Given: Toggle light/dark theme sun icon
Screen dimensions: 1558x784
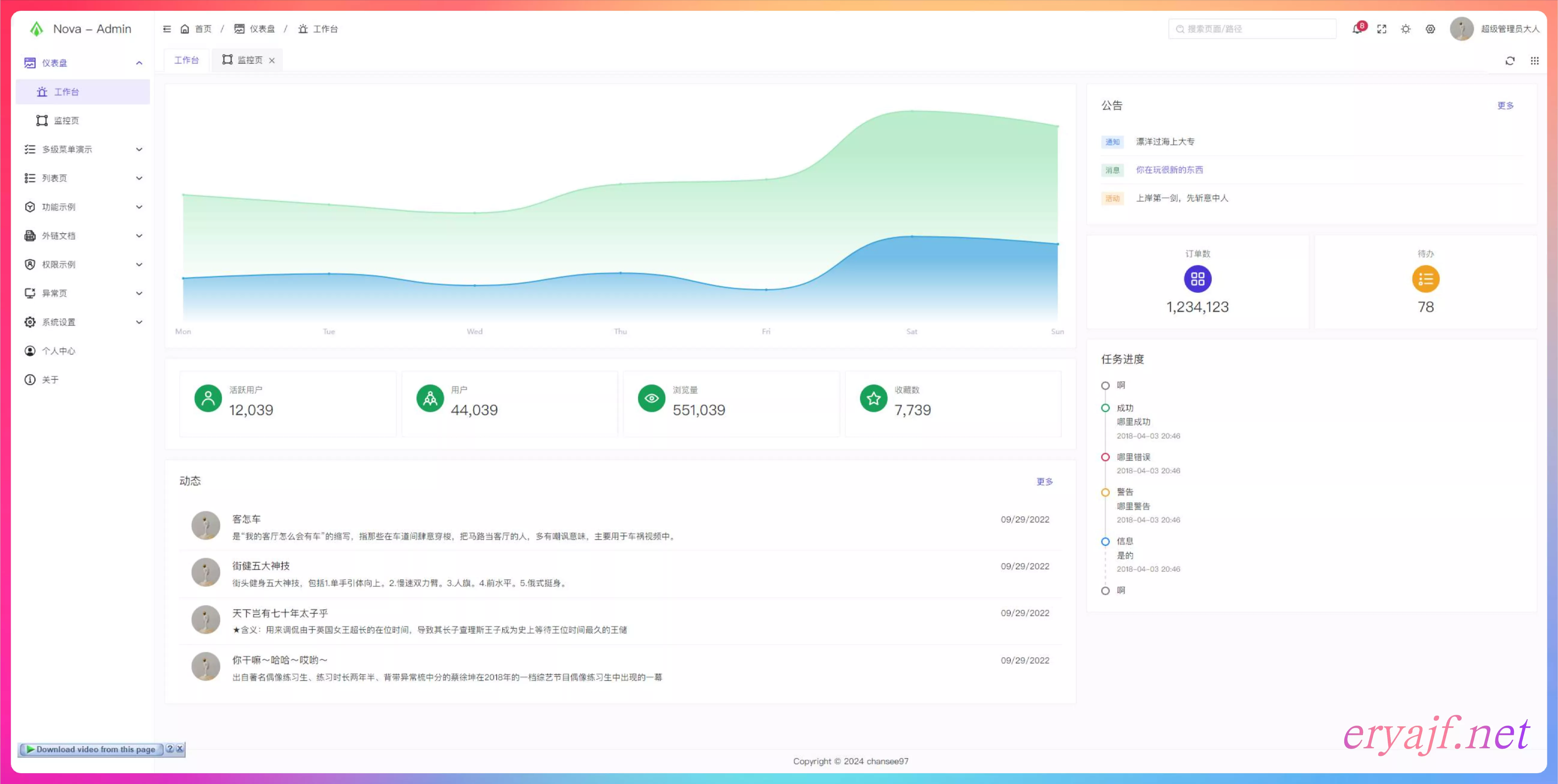Looking at the screenshot, I should tap(1406, 29).
